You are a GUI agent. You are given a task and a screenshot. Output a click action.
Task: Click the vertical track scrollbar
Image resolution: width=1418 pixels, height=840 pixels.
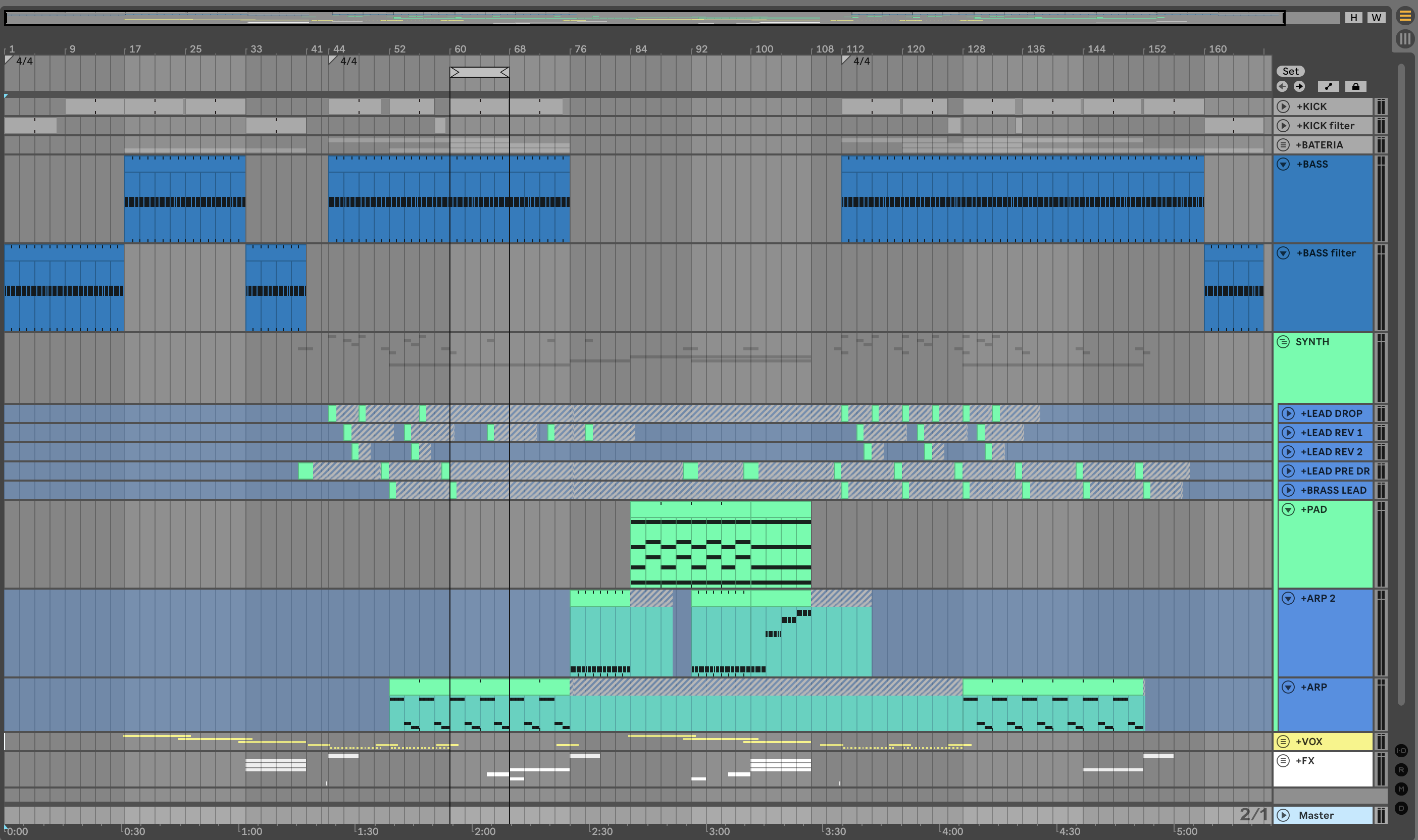(x=1401, y=385)
